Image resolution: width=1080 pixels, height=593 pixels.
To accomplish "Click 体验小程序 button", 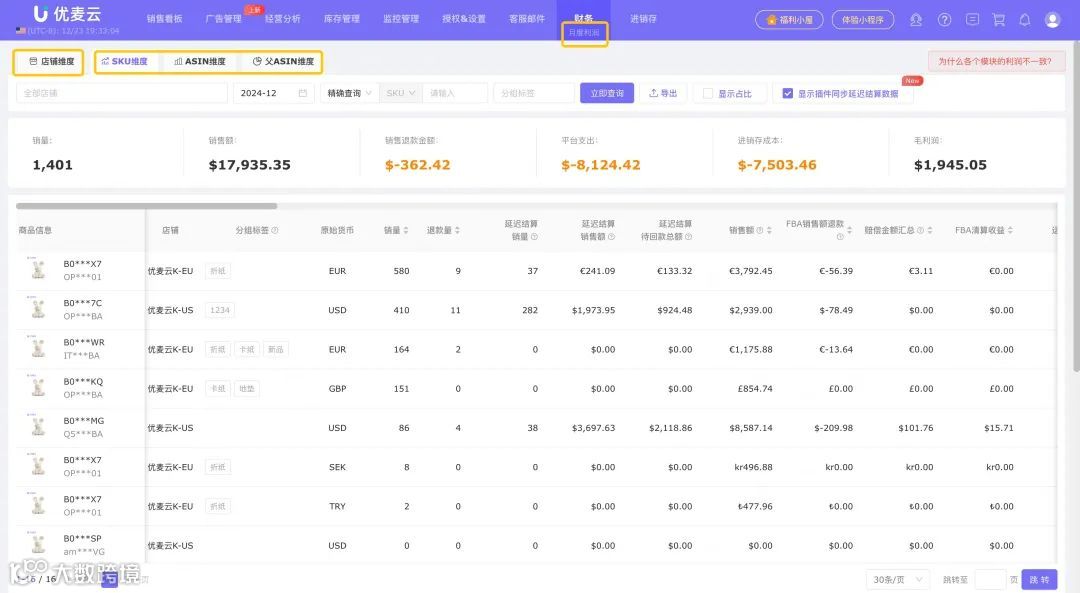I will pos(863,20).
